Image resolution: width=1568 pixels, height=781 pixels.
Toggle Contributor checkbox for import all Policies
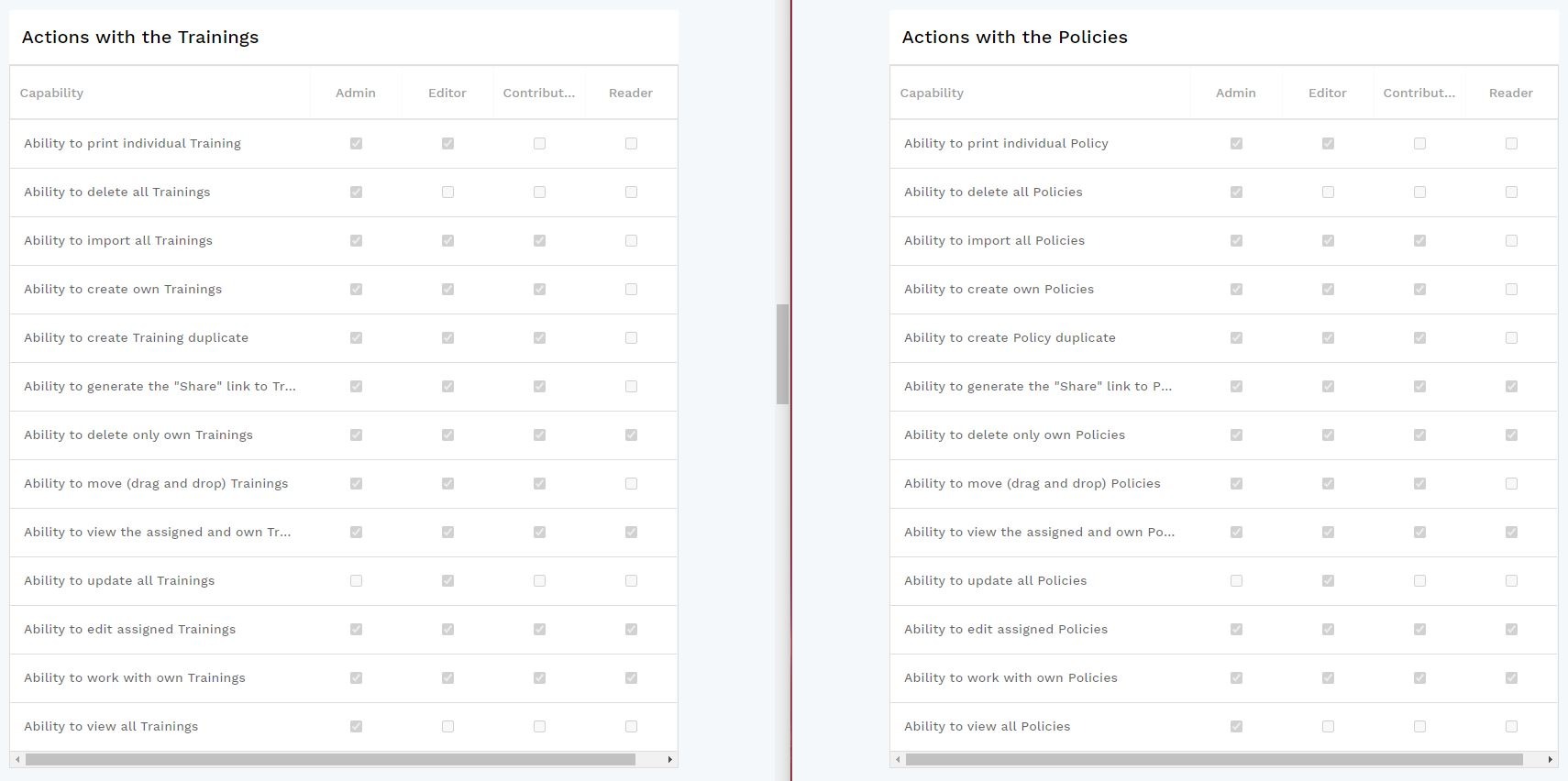pos(1419,241)
